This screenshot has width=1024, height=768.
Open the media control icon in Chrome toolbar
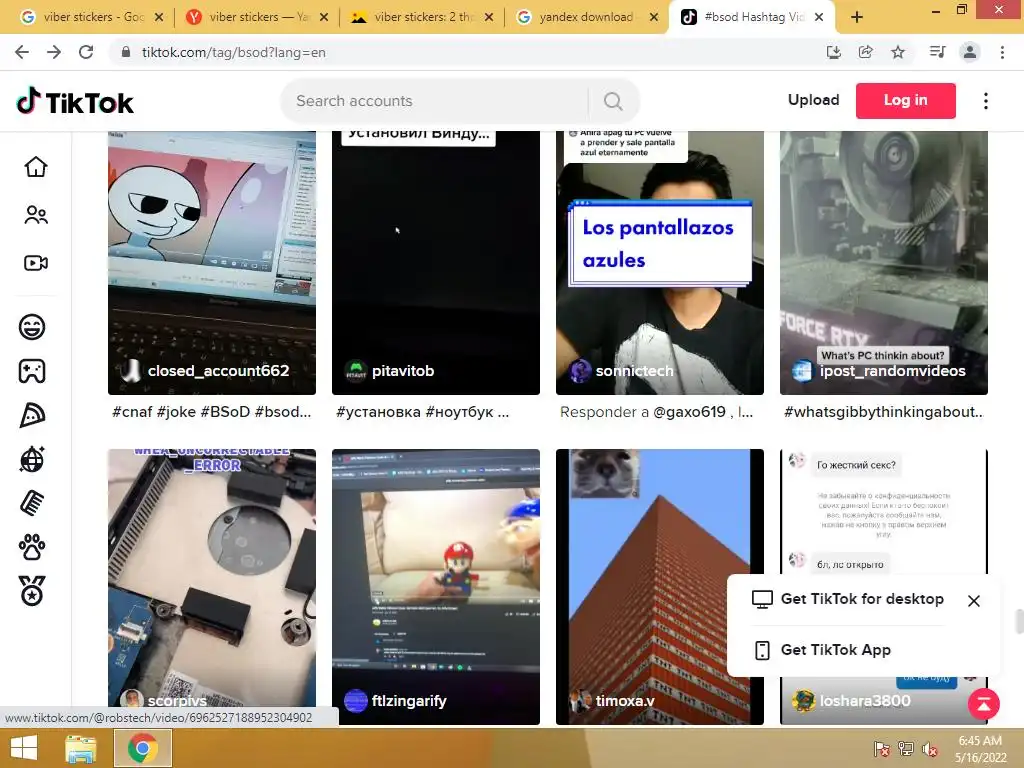937,52
